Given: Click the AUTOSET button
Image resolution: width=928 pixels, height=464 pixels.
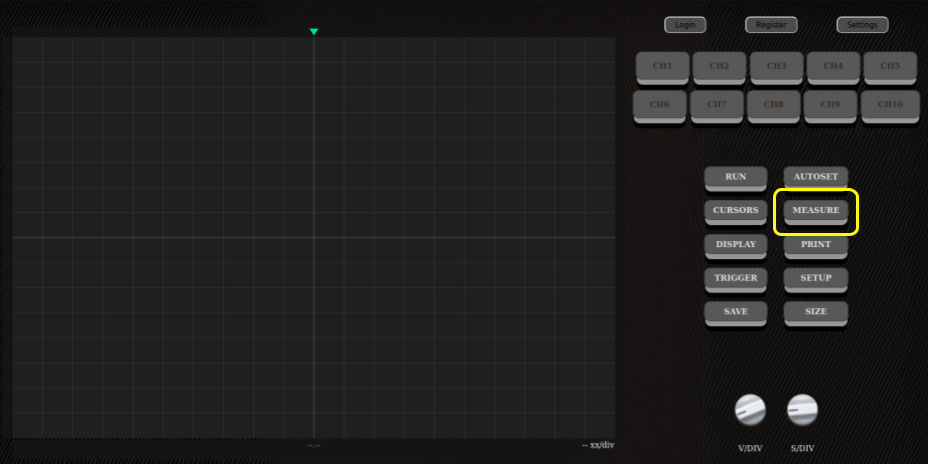Looking at the screenshot, I should (816, 177).
